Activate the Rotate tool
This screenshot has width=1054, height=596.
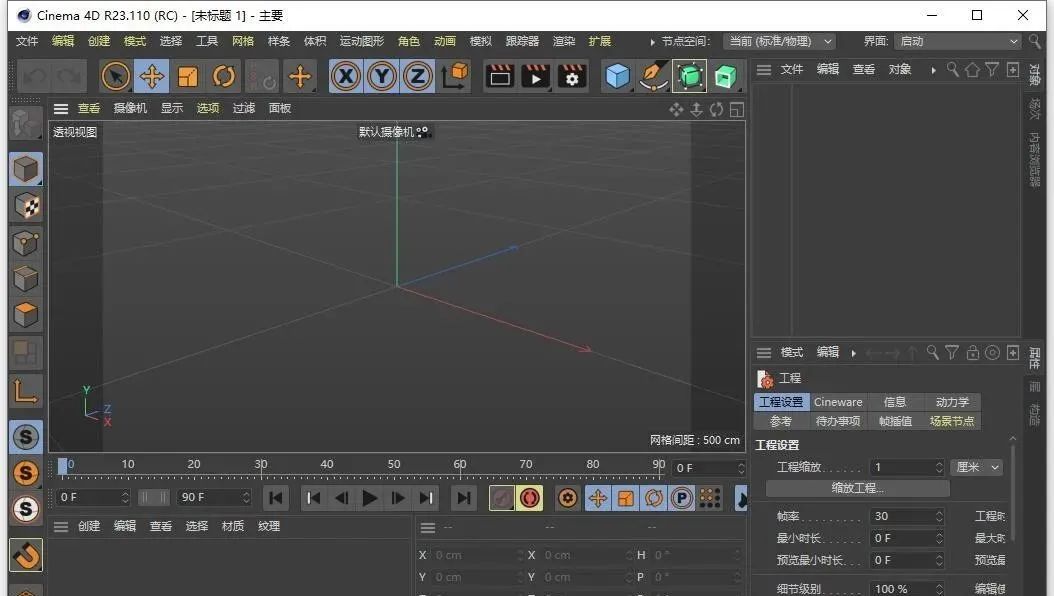[224, 77]
